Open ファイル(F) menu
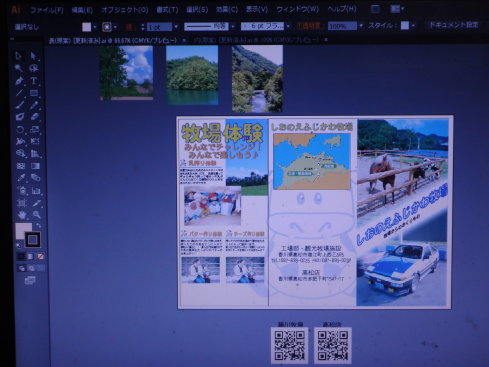 point(46,10)
